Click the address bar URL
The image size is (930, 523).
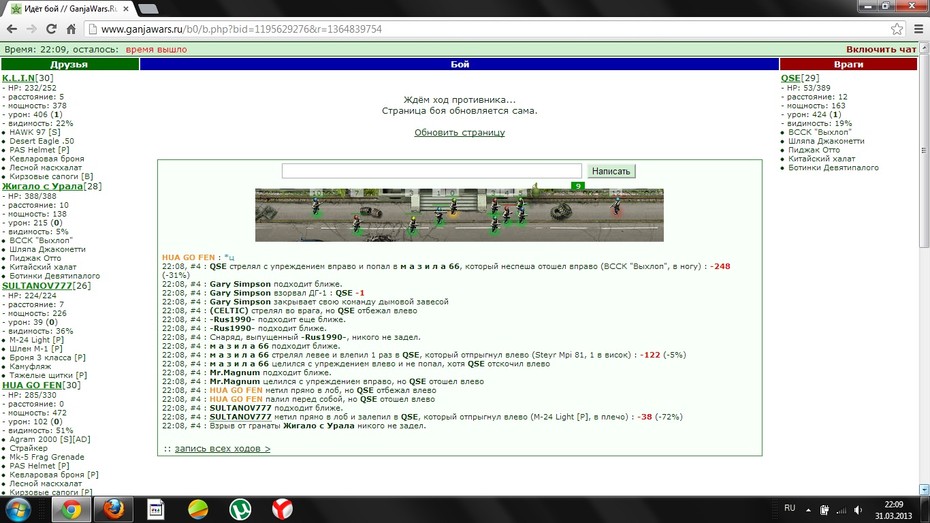[x=241, y=29]
